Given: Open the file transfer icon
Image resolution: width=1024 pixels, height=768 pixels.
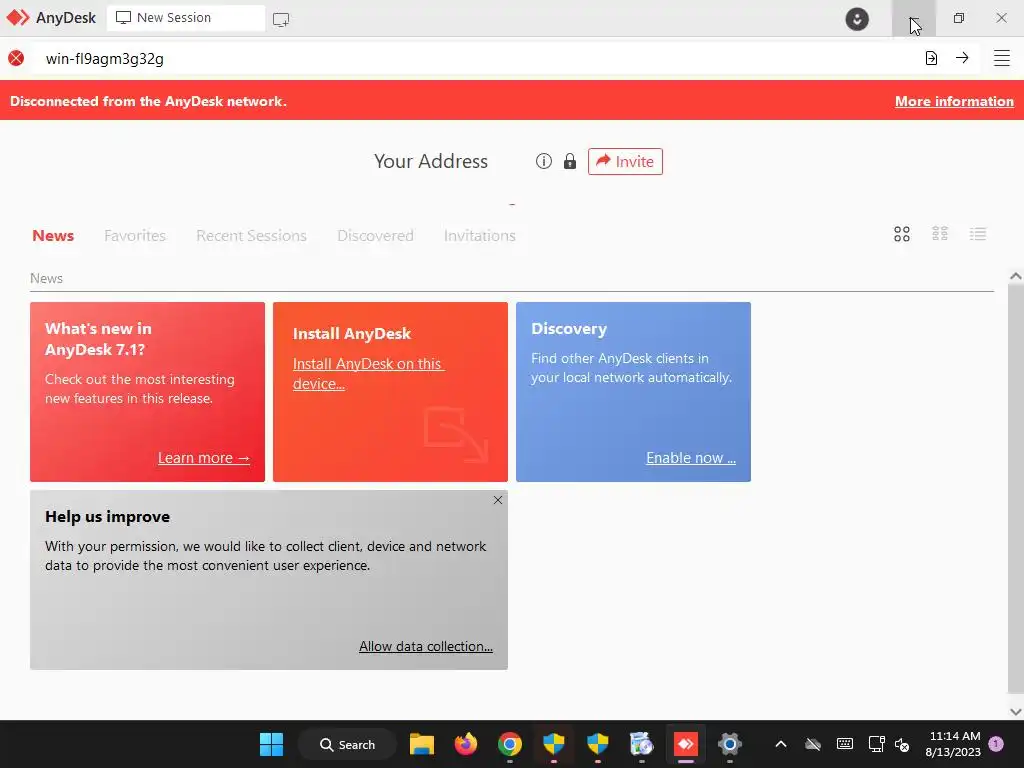Looking at the screenshot, I should click(x=931, y=58).
